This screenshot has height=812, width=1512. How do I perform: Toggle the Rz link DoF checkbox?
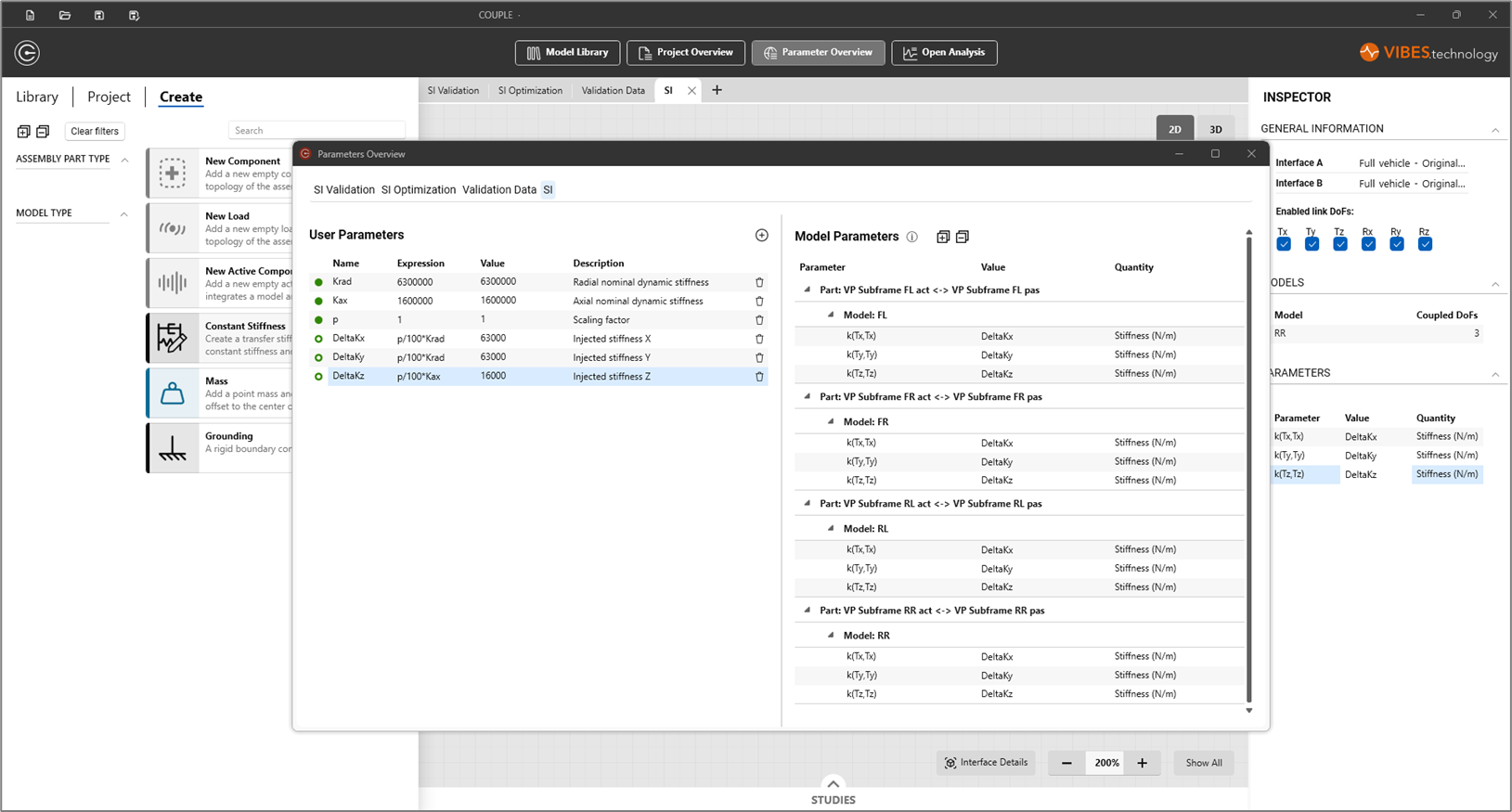pyautogui.click(x=1425, y=244)
